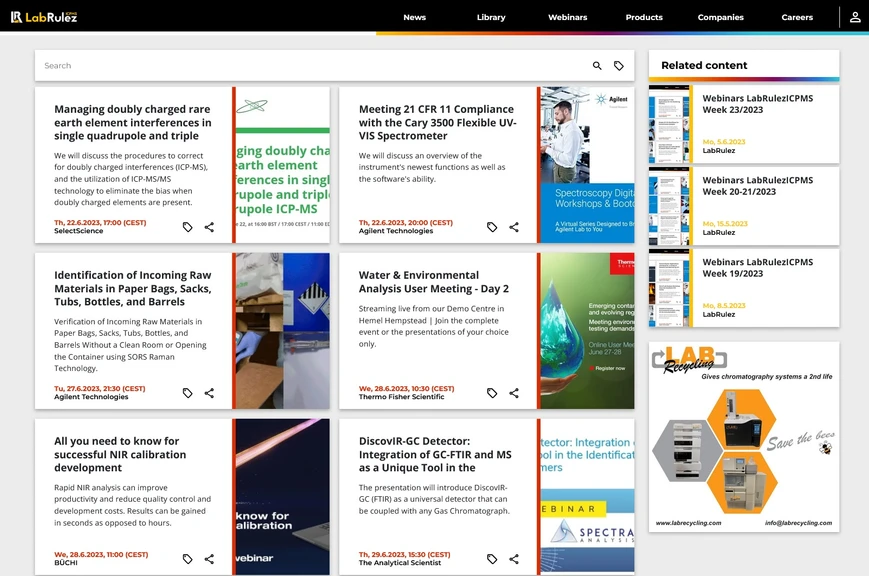This screenshot has height=576, width=869.
Task: Click tag icon on Meeting 21 CFR 11 card
Action: point(492,227)
